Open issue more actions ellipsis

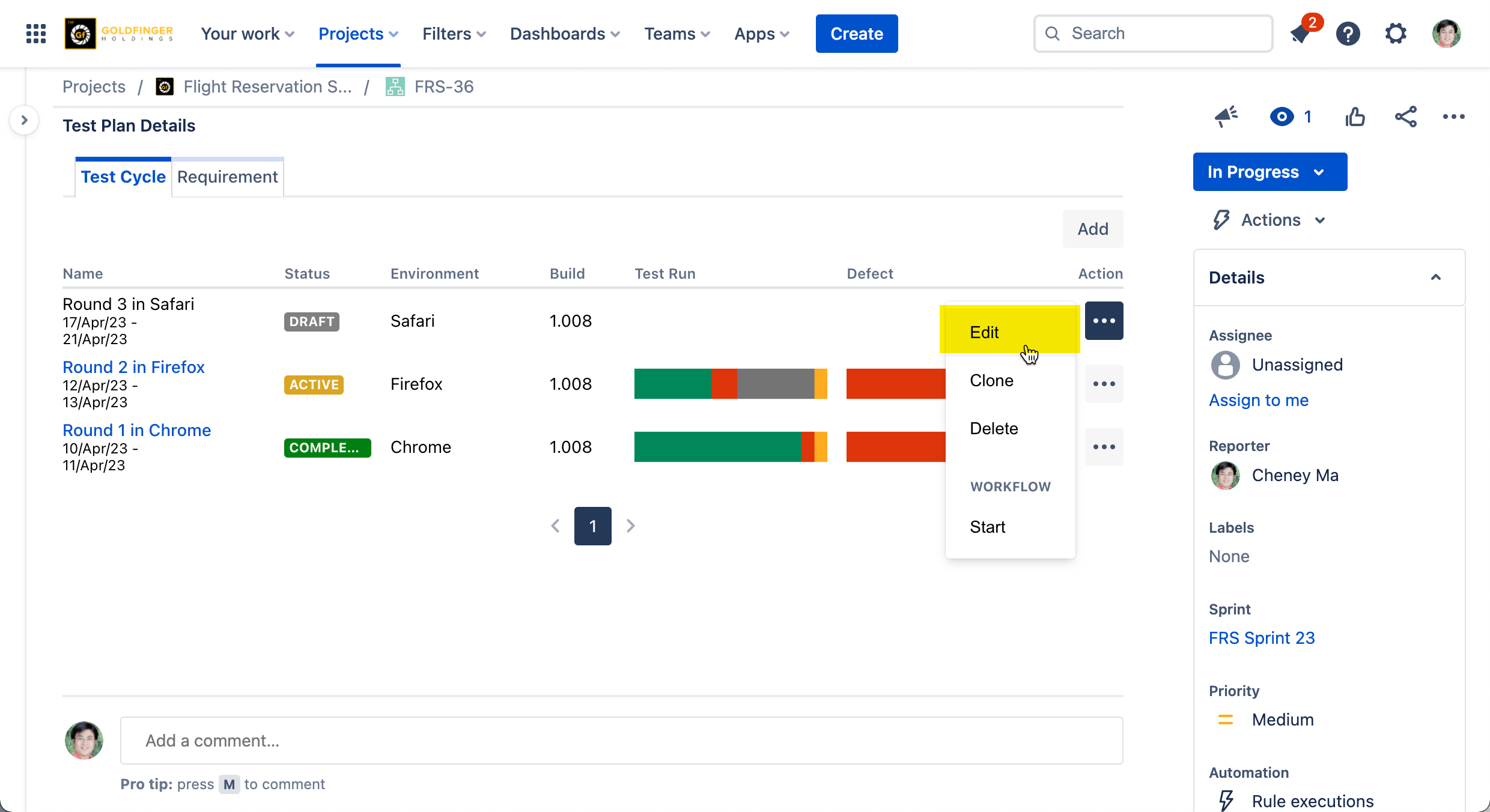coord(1453,117)
